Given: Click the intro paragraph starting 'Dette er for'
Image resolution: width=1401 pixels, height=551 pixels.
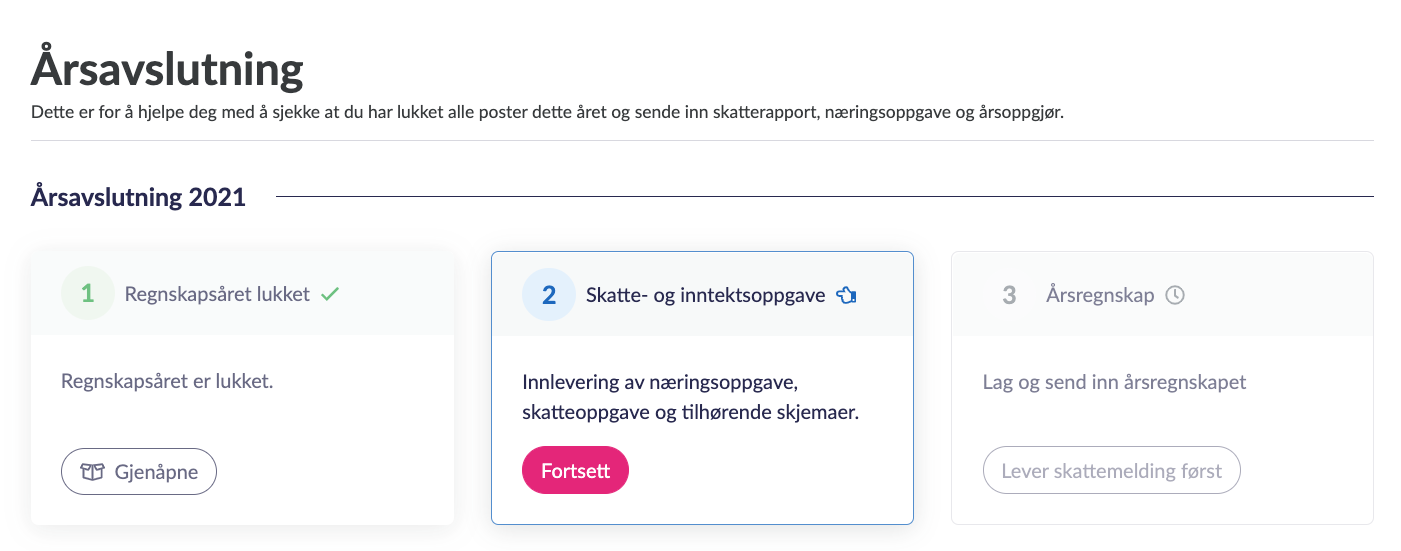Looking at the screenshot, I should coord(548,113).
